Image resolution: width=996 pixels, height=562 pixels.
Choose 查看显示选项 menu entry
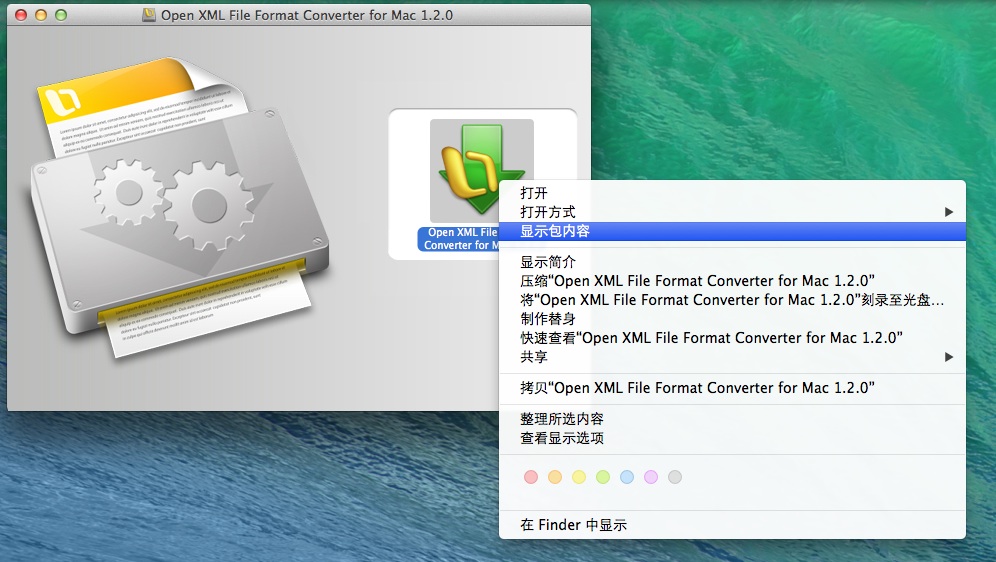(732, 438)
